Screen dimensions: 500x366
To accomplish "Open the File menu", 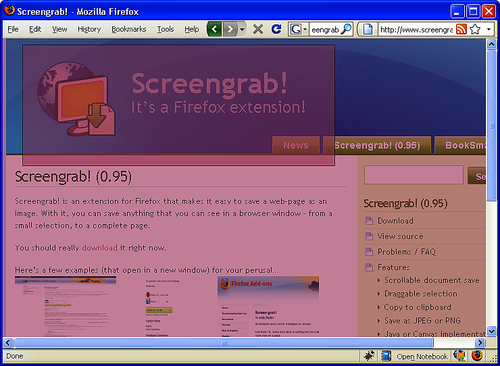I will (x=13, y=29).
